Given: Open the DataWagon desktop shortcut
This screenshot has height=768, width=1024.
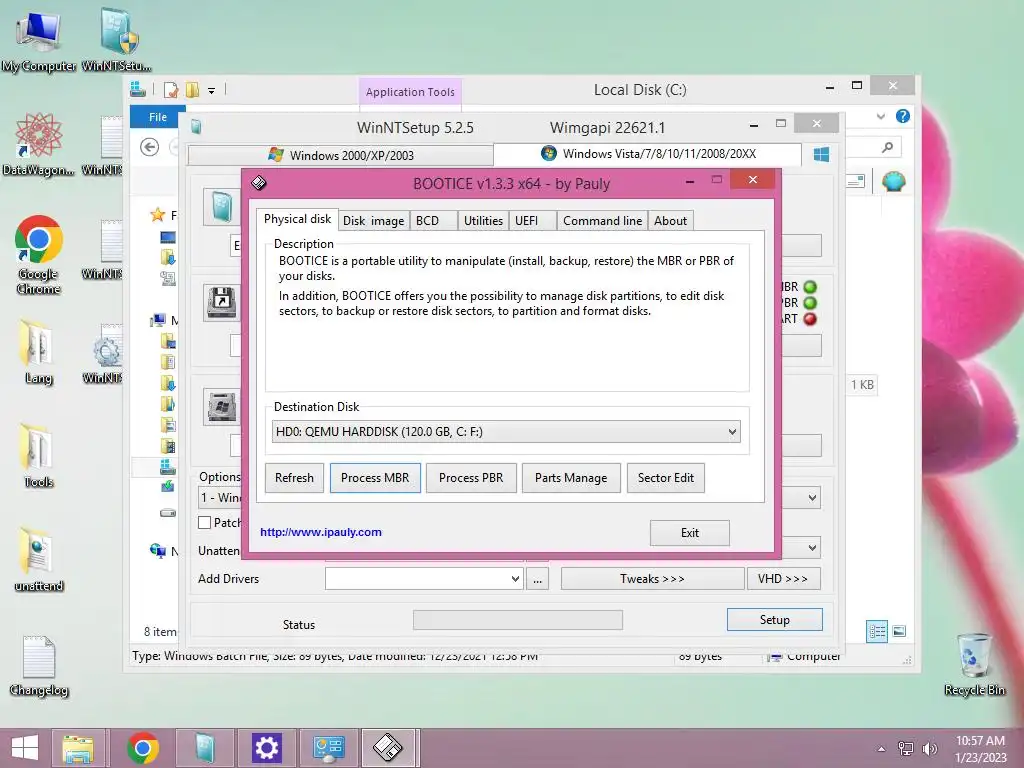Looking at the screenshot, I should [x=38, y=145].
